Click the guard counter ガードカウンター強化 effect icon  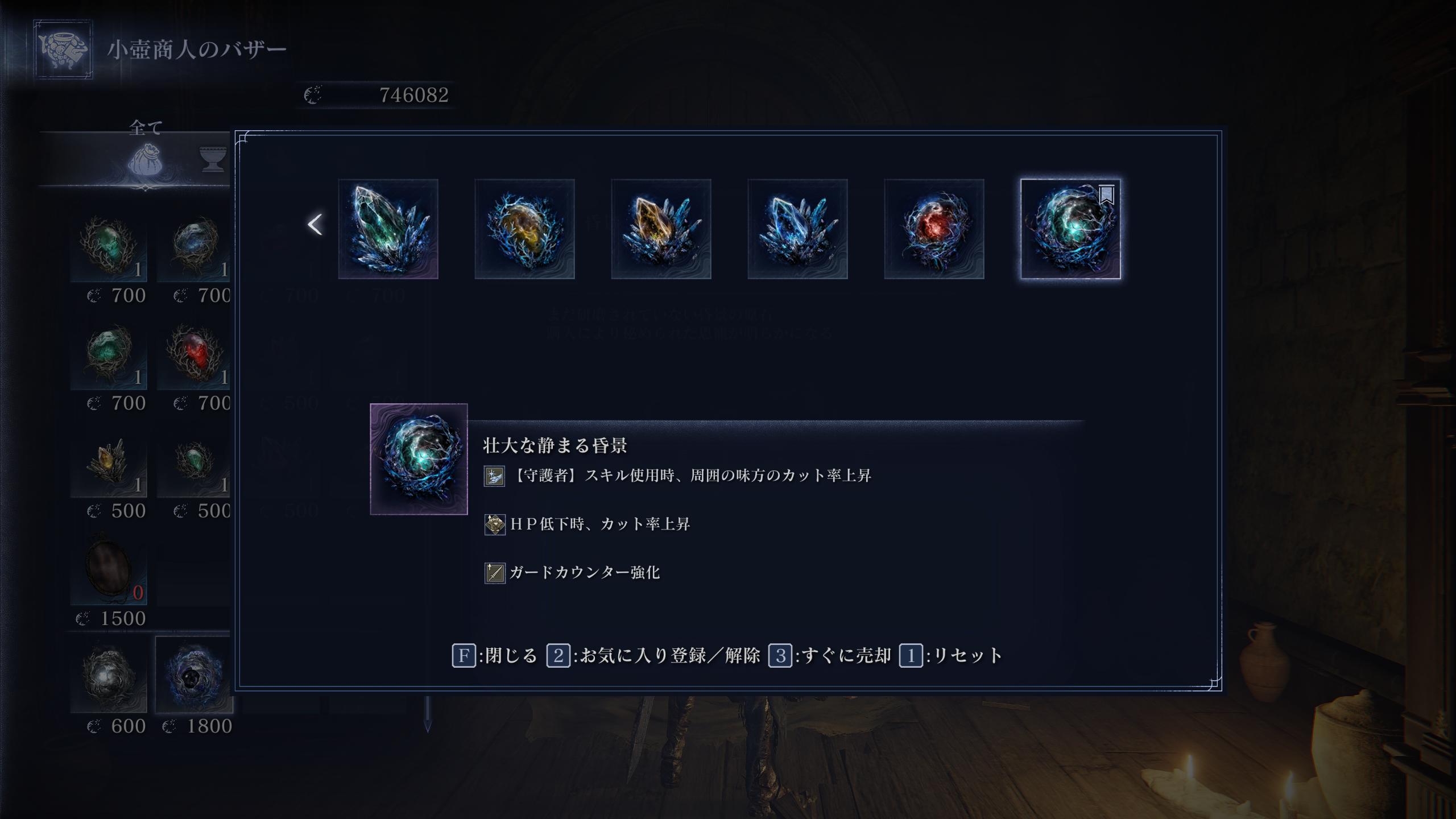pyautogui.click(x=495, y=573)
